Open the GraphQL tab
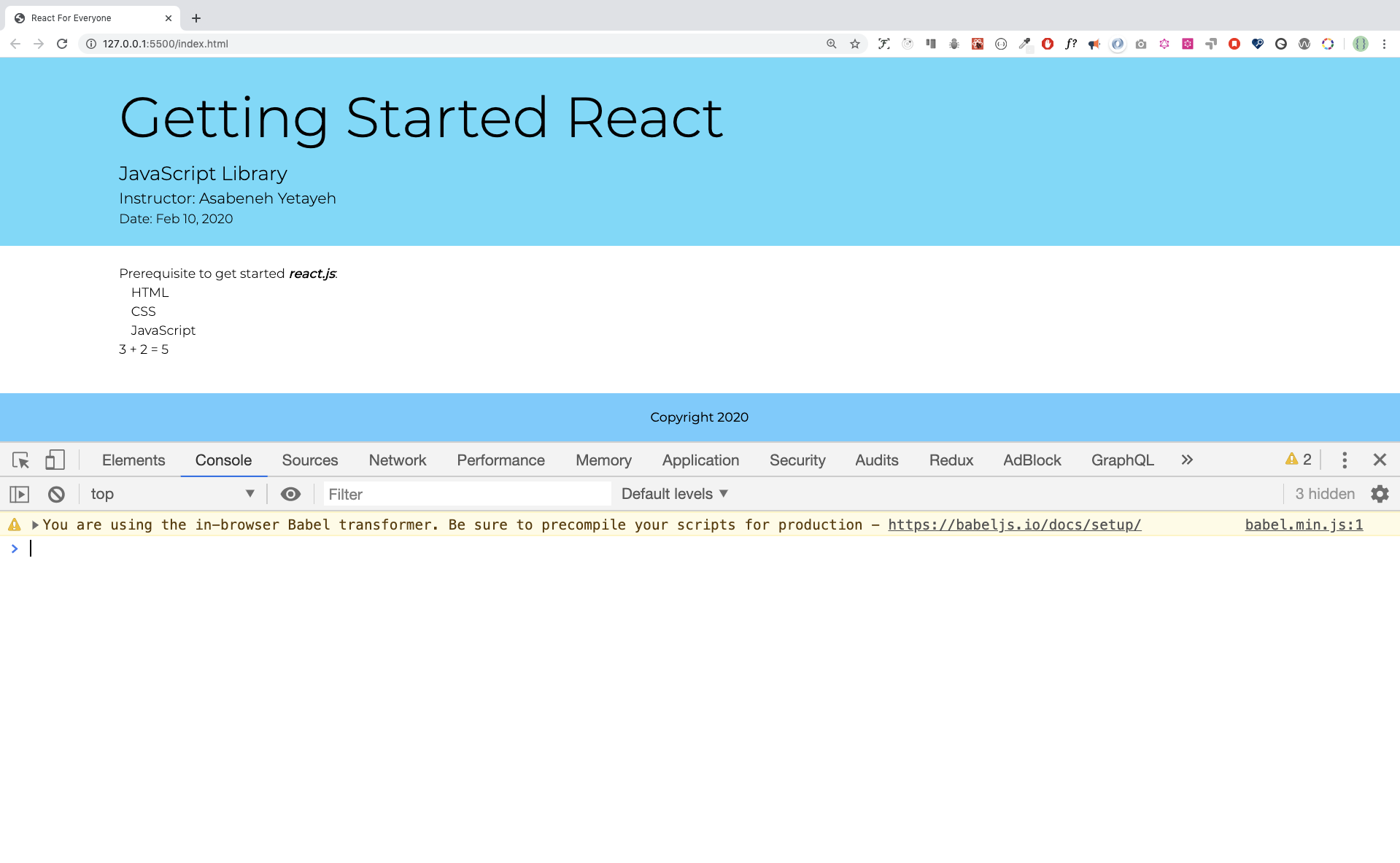1400x863 pixels. click(1123, 460)
